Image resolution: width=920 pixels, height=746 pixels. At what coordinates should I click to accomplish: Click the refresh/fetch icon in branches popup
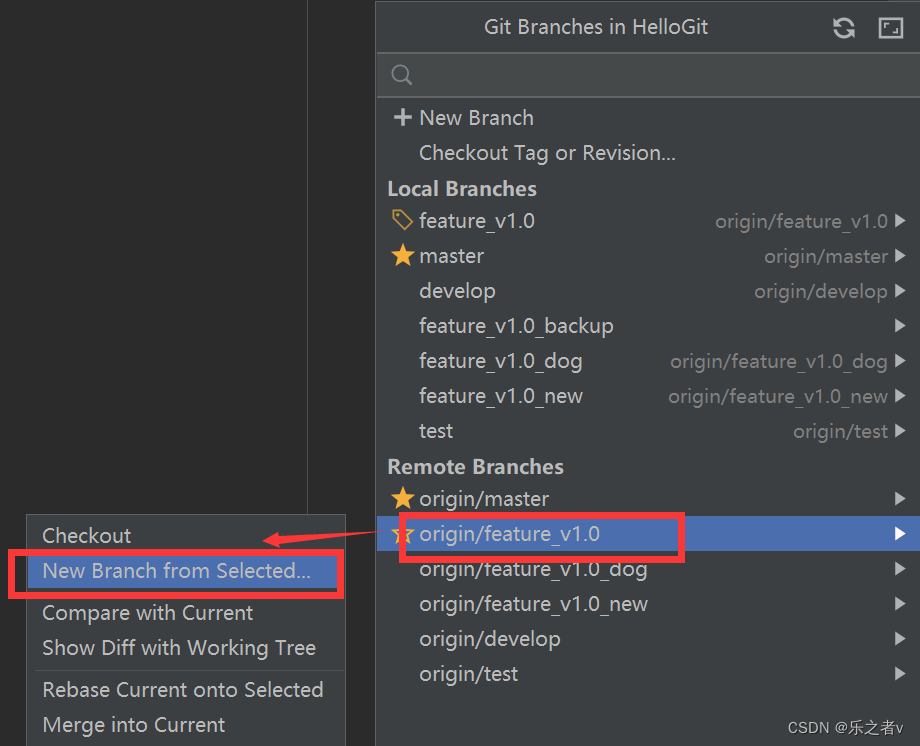[844, 28]
